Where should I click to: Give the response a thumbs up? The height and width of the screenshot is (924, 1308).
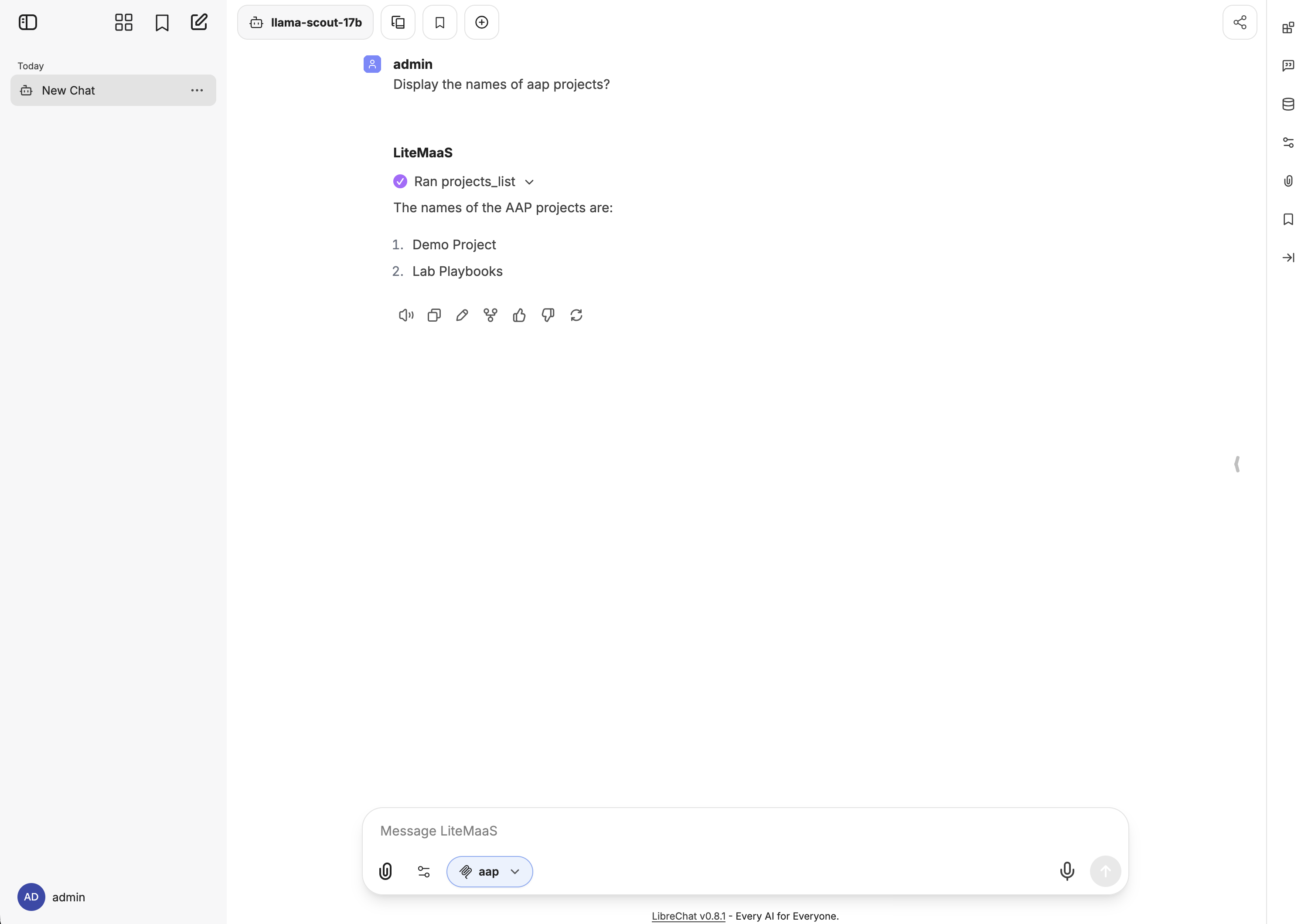click(519, 315)
